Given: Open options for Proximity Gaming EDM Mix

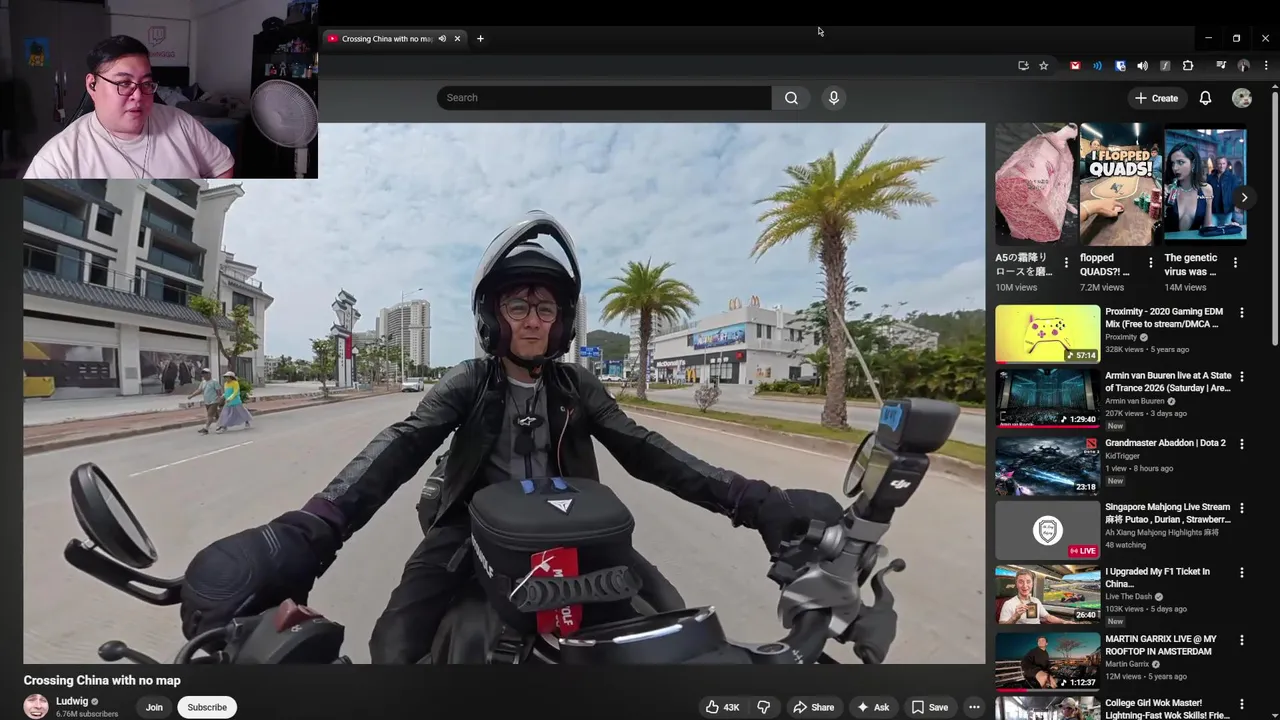Looking at the screenshot, I should click(1242, 313).
